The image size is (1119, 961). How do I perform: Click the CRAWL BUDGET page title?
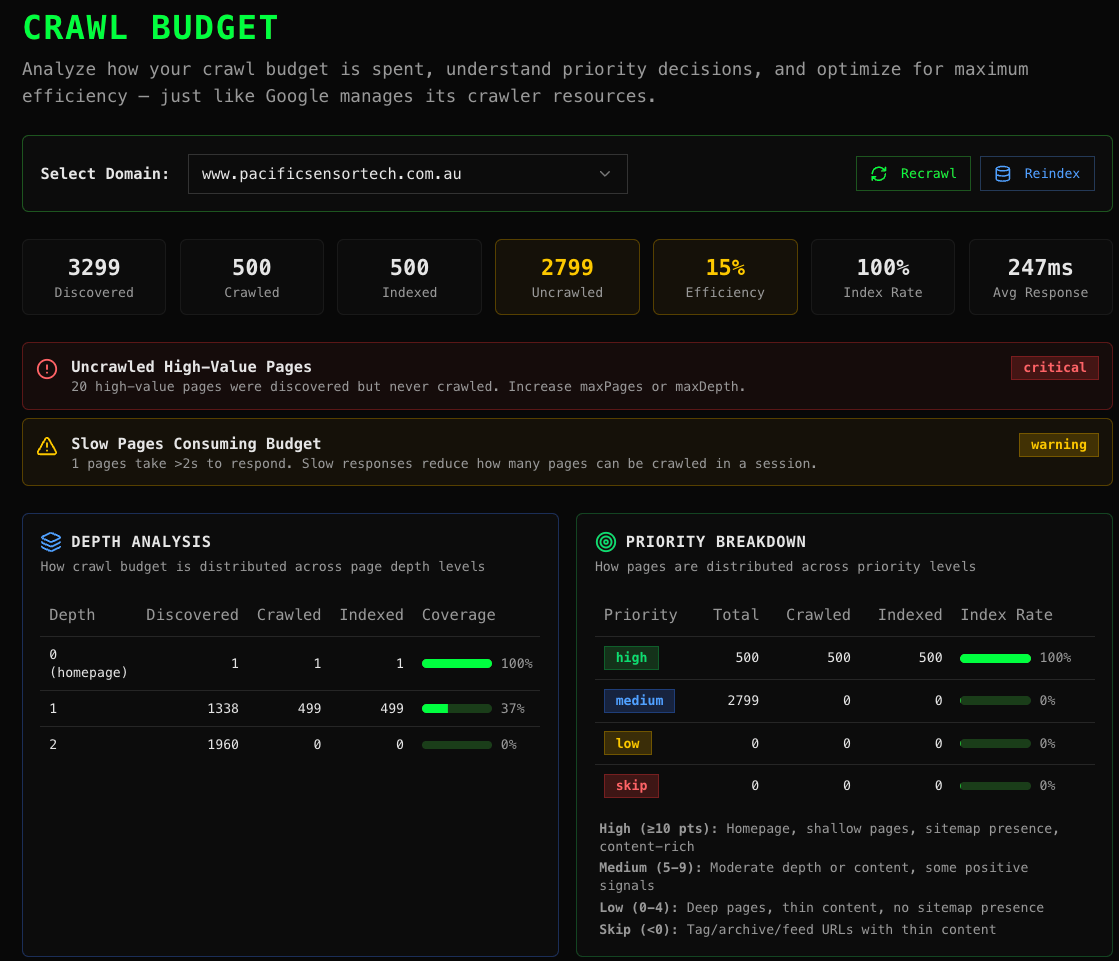[x=151, y=29]
